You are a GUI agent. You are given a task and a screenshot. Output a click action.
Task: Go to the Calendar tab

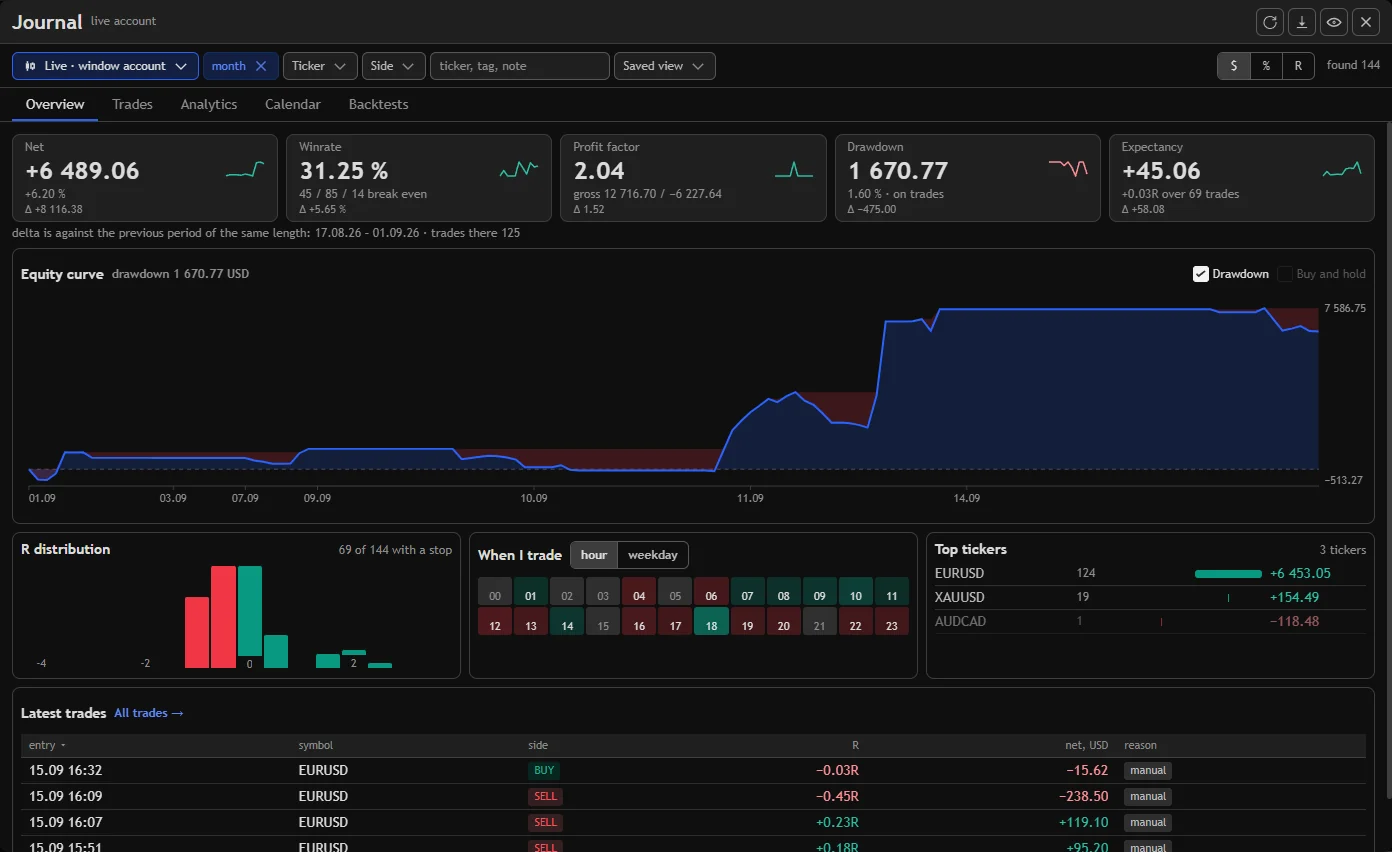(x=293, y=104)
